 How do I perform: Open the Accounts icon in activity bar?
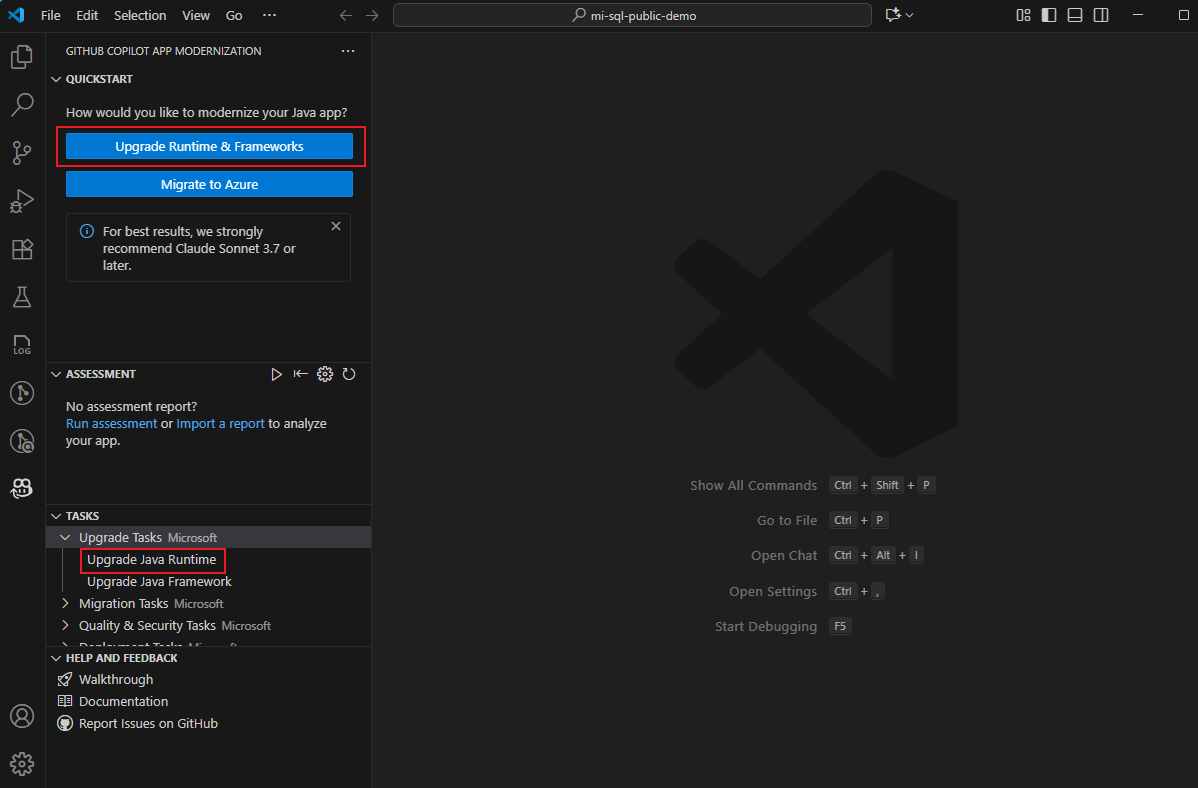pos(22,716)
